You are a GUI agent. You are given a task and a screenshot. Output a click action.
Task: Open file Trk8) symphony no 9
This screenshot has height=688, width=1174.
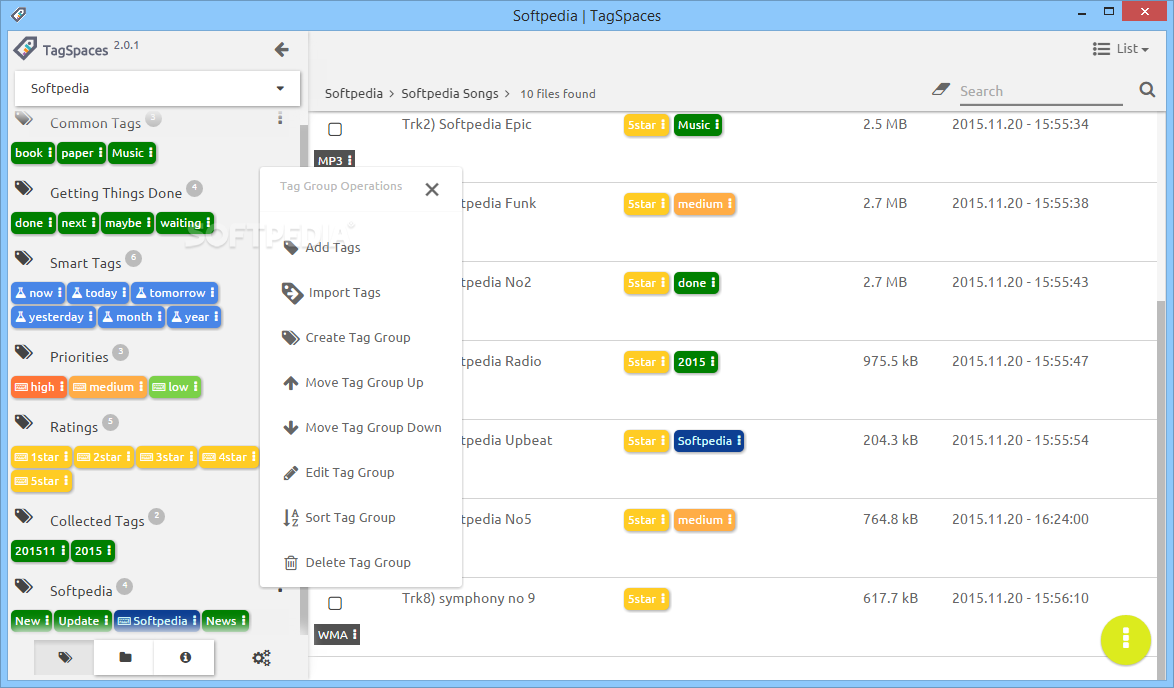pyautogui.click(x=469, y=598)
